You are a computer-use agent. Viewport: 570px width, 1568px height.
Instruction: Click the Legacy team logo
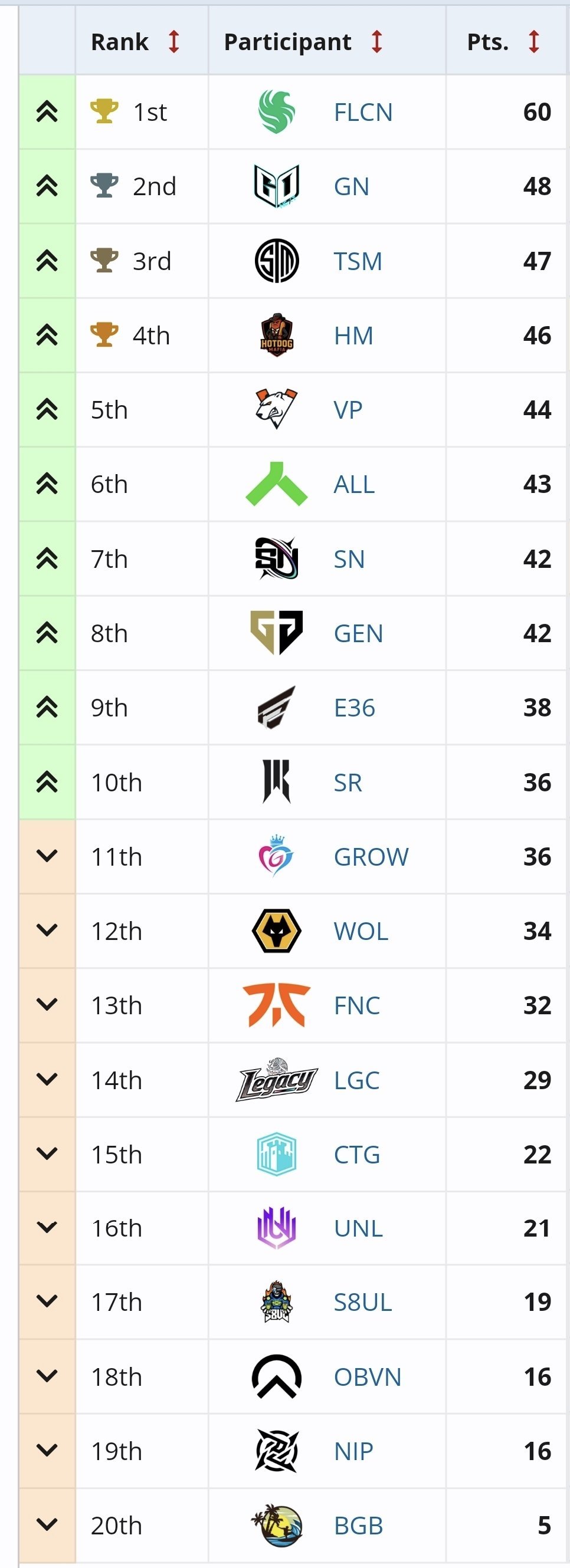pyautogui.click(x=277, y=1080)
